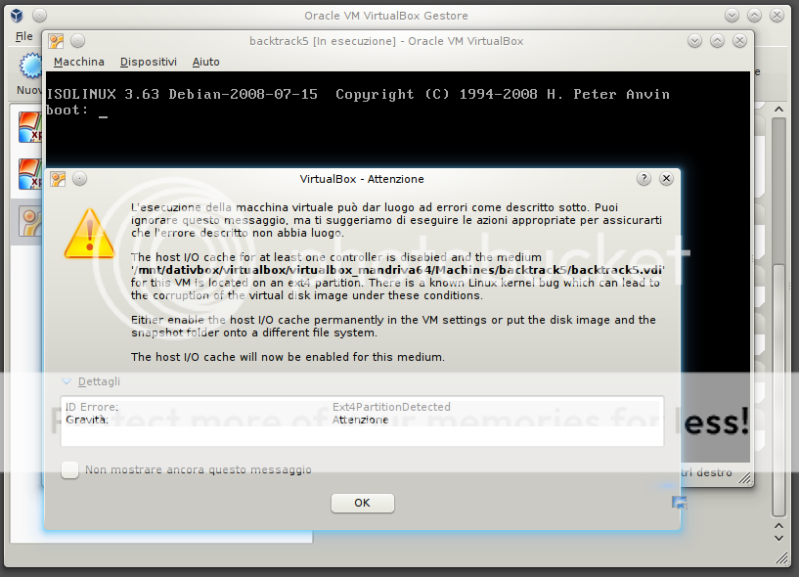Click OK in the Attenzione dialog

[x=362, y=503]
